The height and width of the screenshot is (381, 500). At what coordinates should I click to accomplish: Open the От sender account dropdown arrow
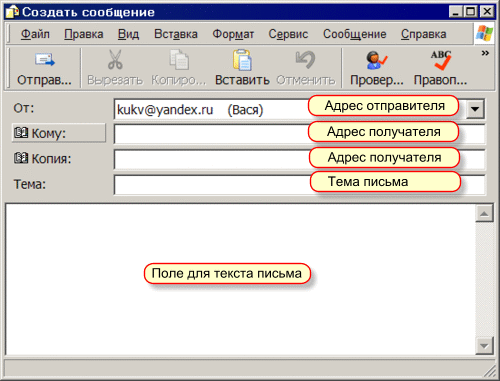click(x=475, y=109)
